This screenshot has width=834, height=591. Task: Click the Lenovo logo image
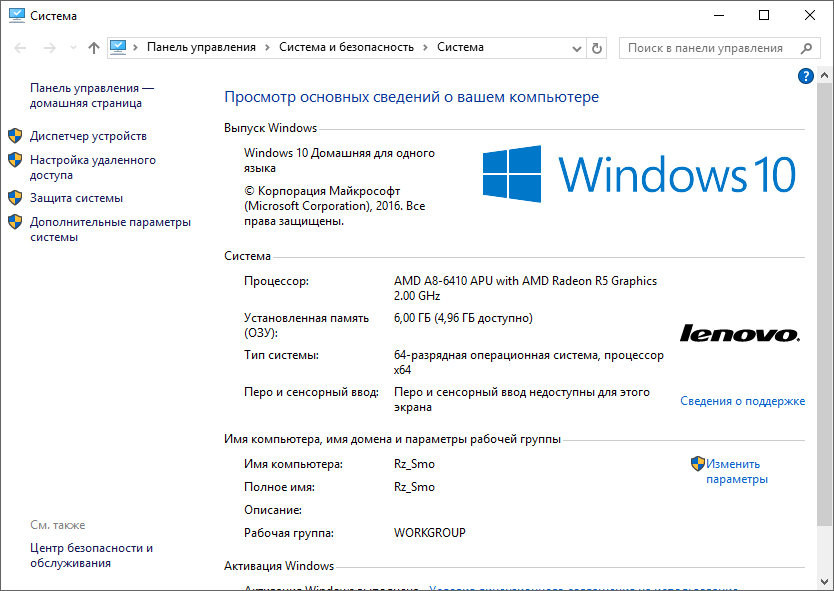pyautogui.click(x=740, y=333)
